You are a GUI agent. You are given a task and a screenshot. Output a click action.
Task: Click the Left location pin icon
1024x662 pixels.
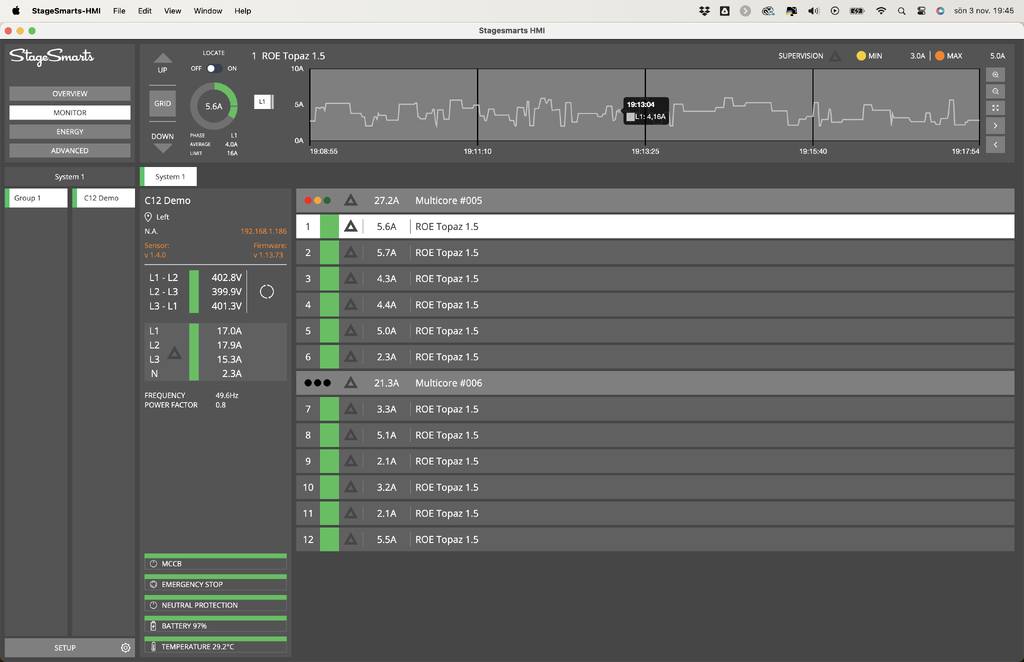[x=148, y=217]
